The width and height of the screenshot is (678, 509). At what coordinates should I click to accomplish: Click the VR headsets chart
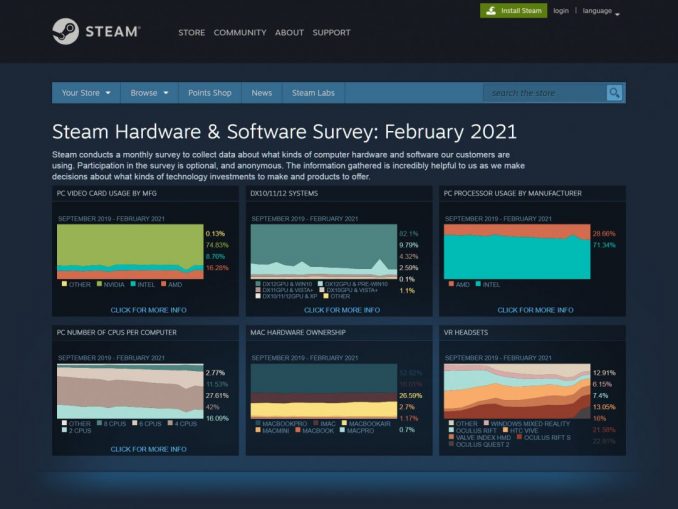tap(517, 391)
